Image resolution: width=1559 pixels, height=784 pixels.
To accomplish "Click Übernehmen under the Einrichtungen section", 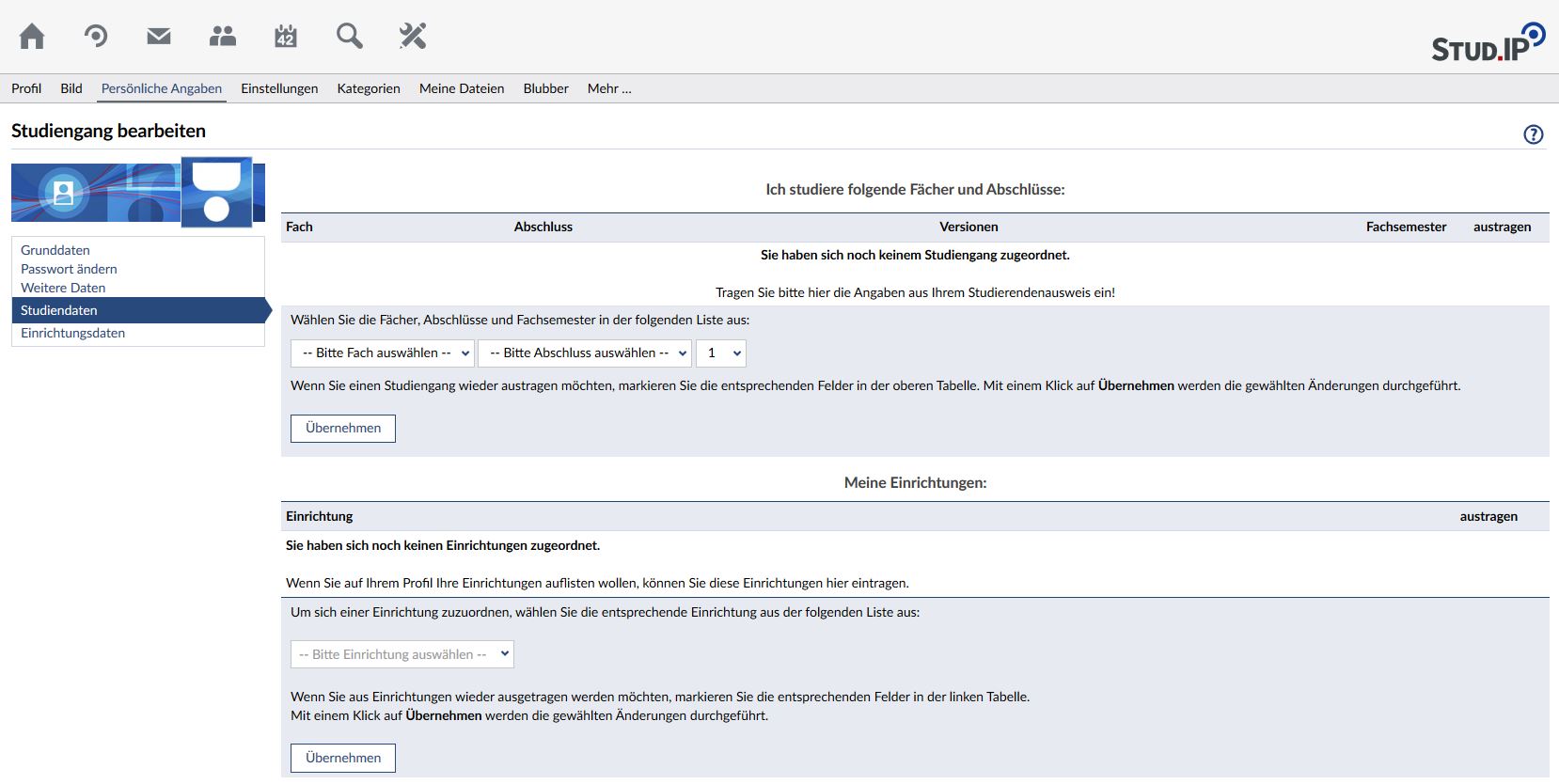I will click(x=343, y=759).
